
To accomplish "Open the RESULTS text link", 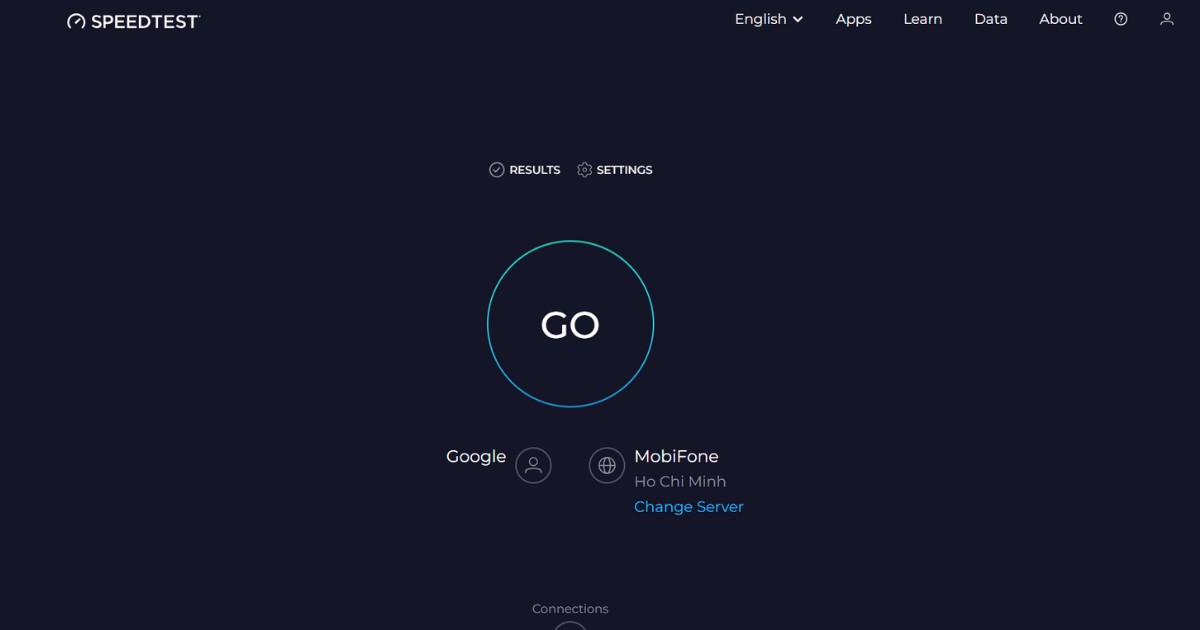I will coord(534,170).
